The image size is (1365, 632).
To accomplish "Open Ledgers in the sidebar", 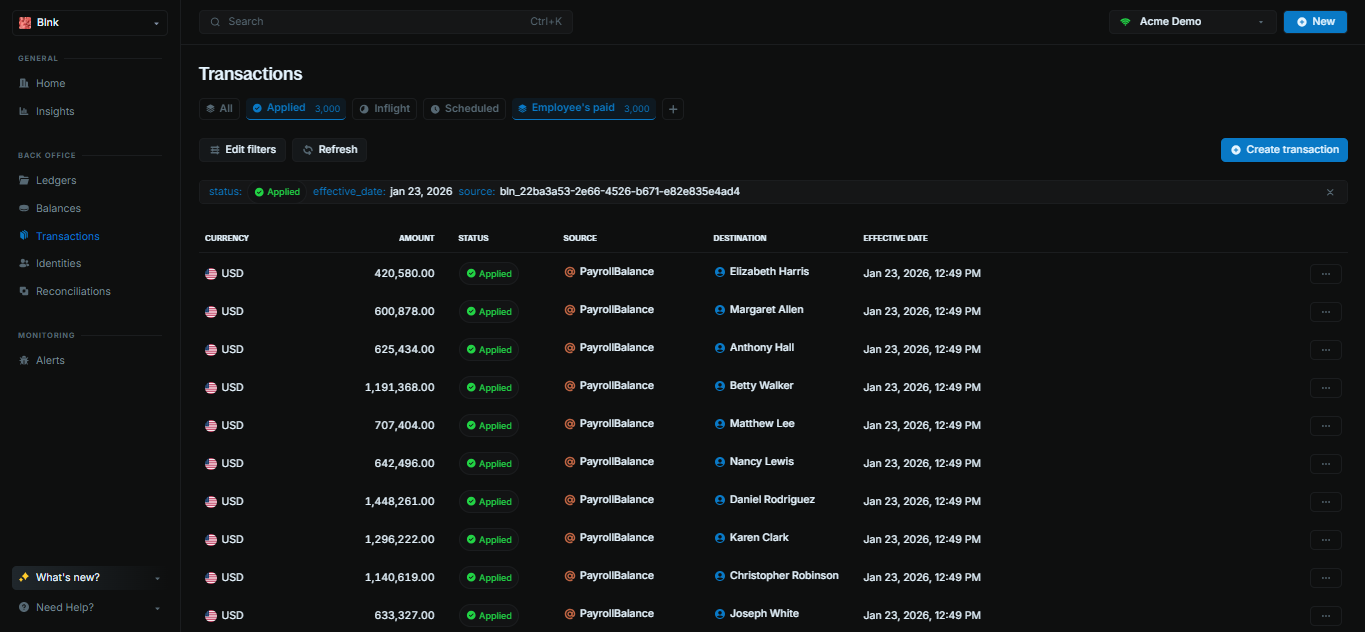I will pyautogui.click(x=56, y=180).
